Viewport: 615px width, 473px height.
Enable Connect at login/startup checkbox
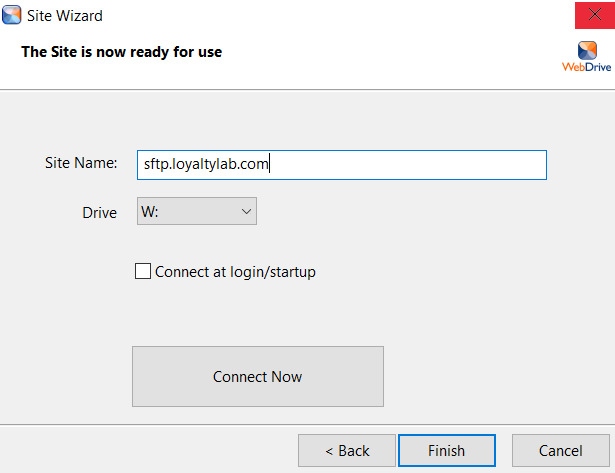click(x=143, y=271)
